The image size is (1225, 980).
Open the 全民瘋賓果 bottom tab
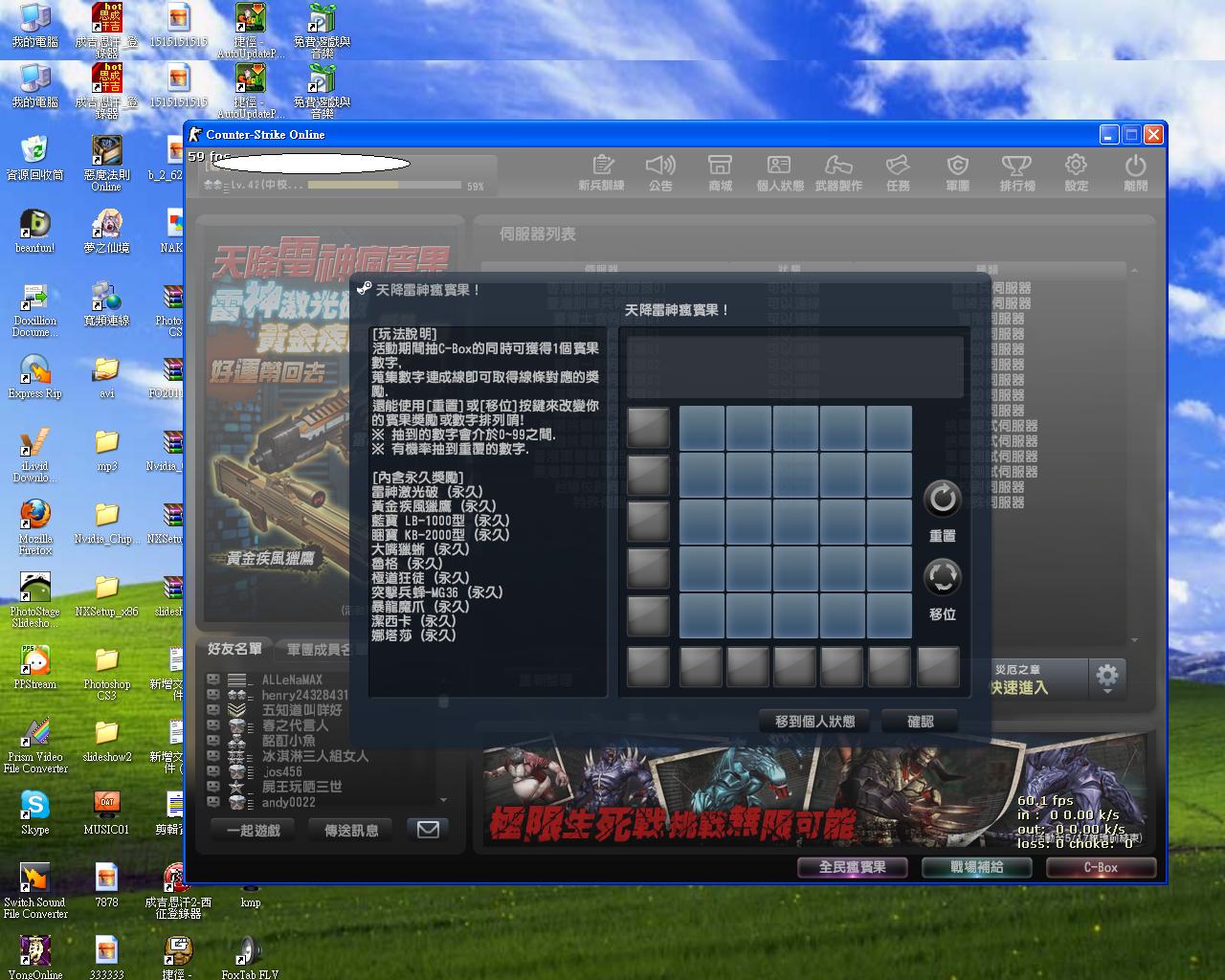[852, 867]
